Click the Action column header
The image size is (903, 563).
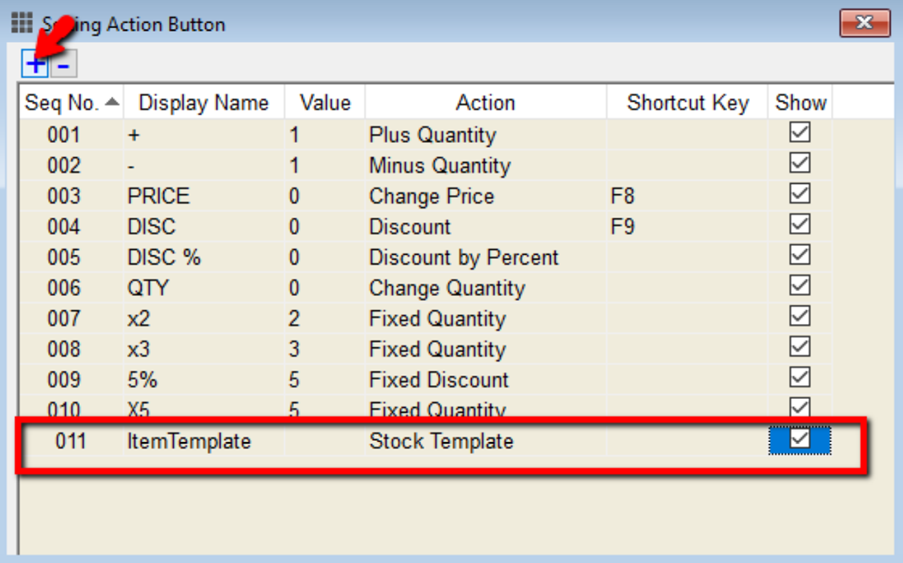485,102
